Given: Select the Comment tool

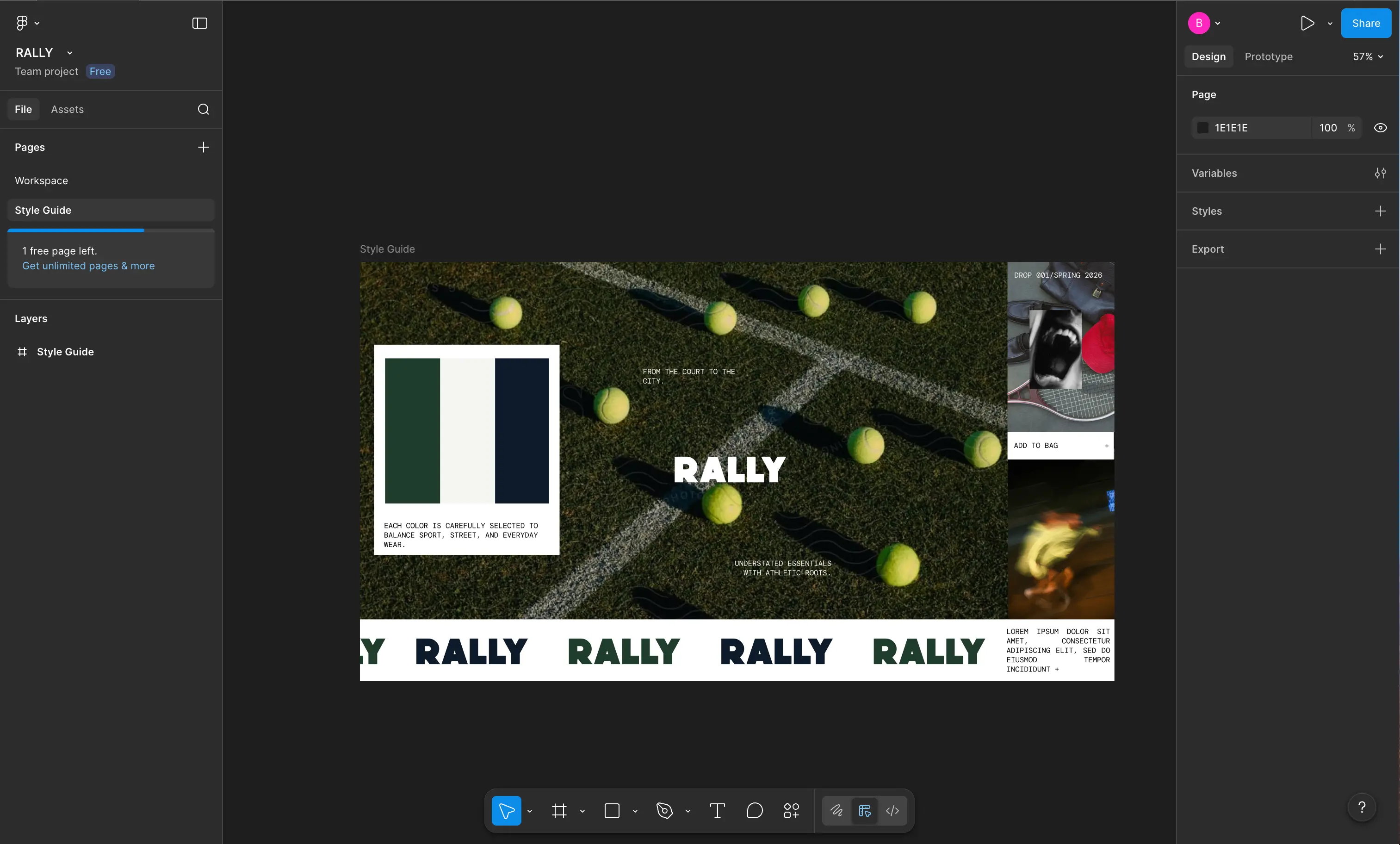Looking at the screenshot, I should [x=755, y=810].
